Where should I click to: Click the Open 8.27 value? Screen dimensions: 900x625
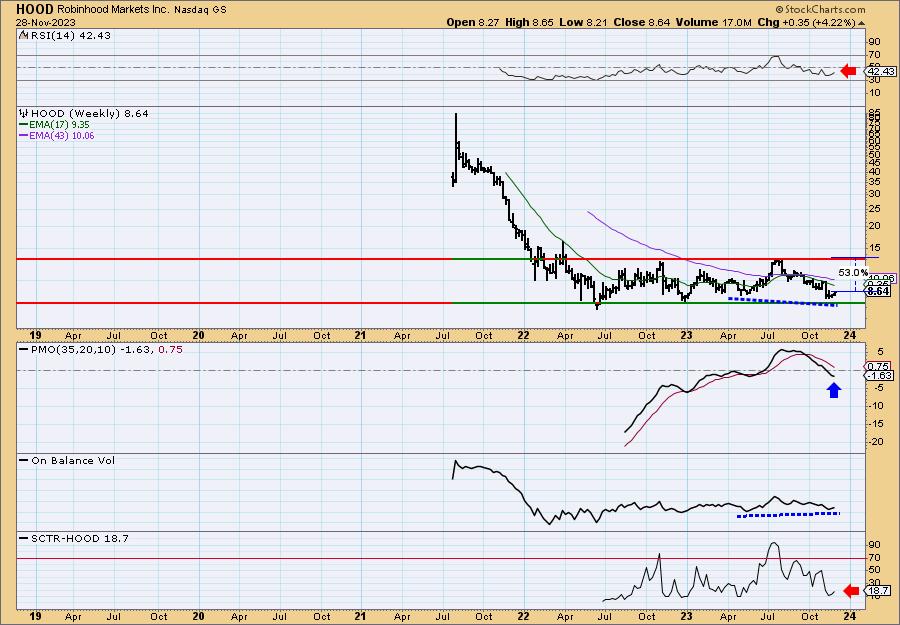[x=471, y=22]
